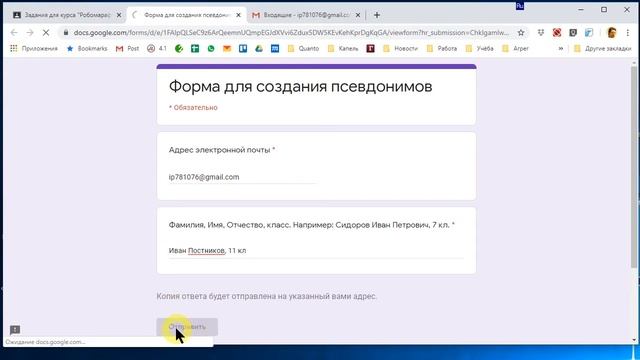Expand the Учеба bookmarks folder

coord(480,49)
